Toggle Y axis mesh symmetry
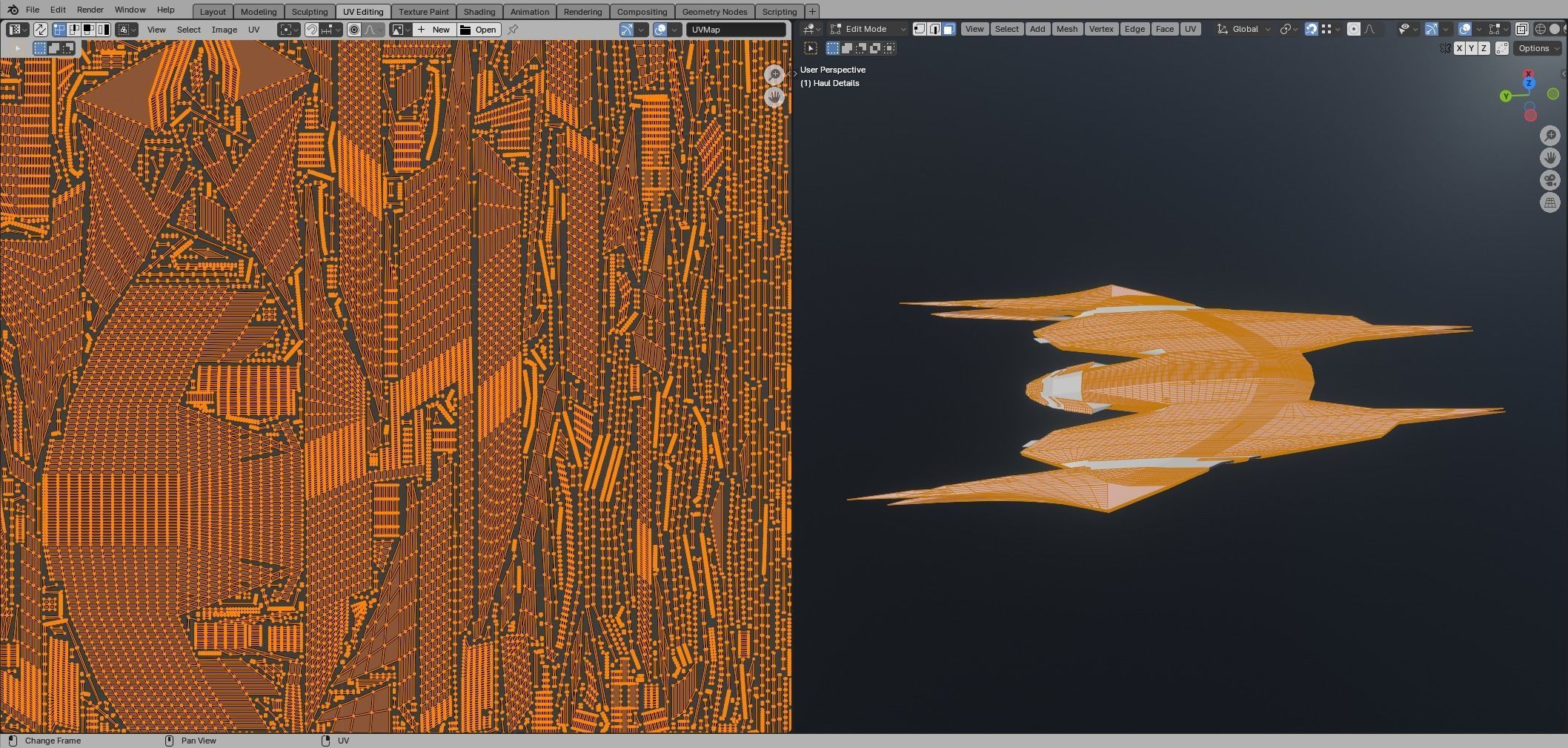This screenshot has height=748, width=1568. (x=1472, y=48)
